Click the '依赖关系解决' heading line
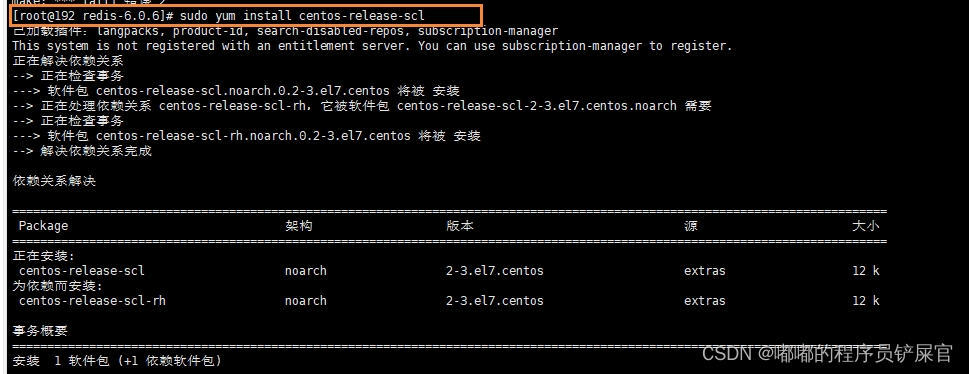 [x=54, y=181]
